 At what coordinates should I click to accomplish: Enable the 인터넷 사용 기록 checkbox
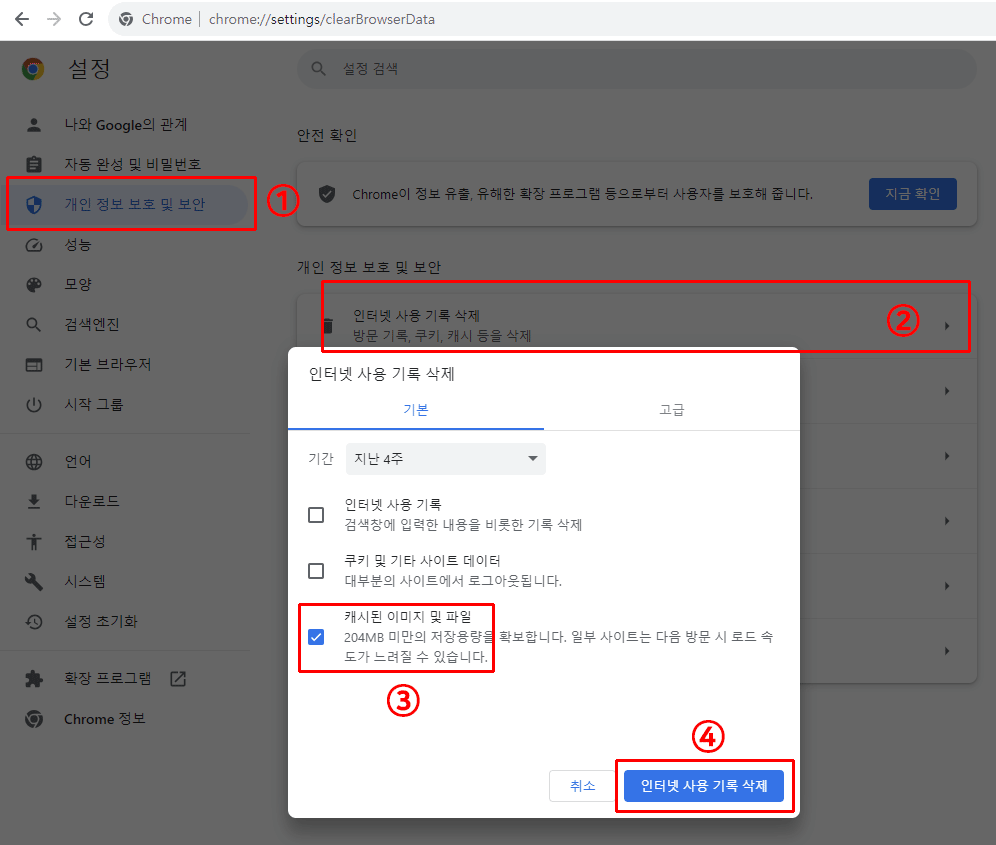point(316,512)
